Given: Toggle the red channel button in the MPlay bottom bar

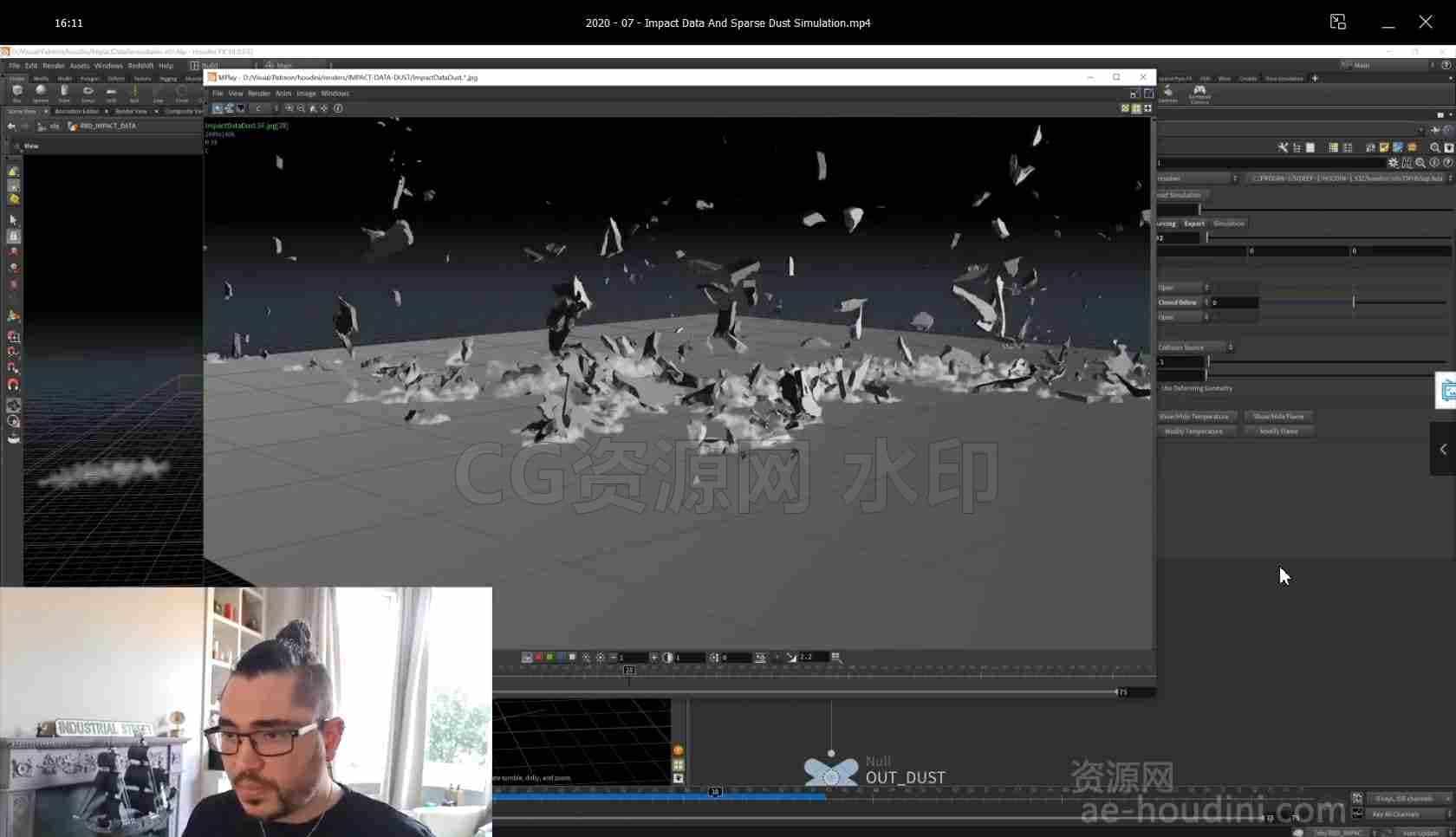Looking at the screenshot, I should click(538, 658).
